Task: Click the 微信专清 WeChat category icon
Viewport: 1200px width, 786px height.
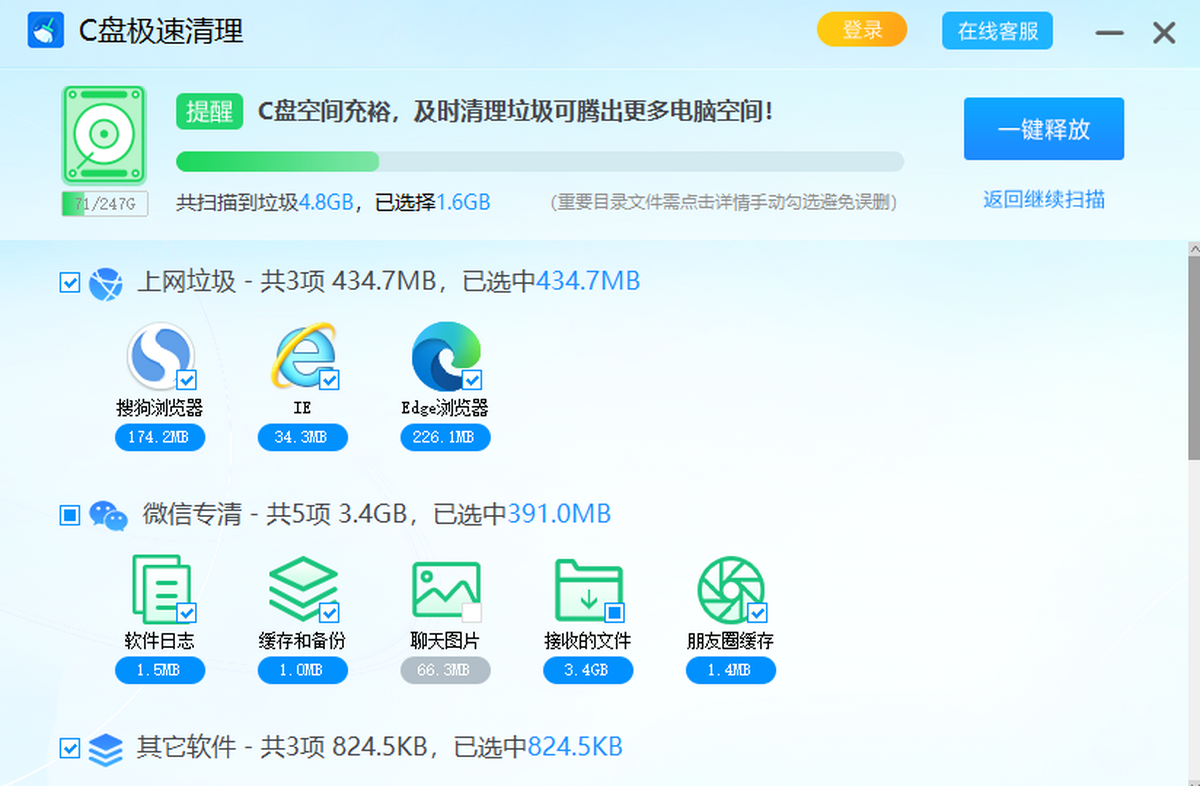Action: (108, 515)
